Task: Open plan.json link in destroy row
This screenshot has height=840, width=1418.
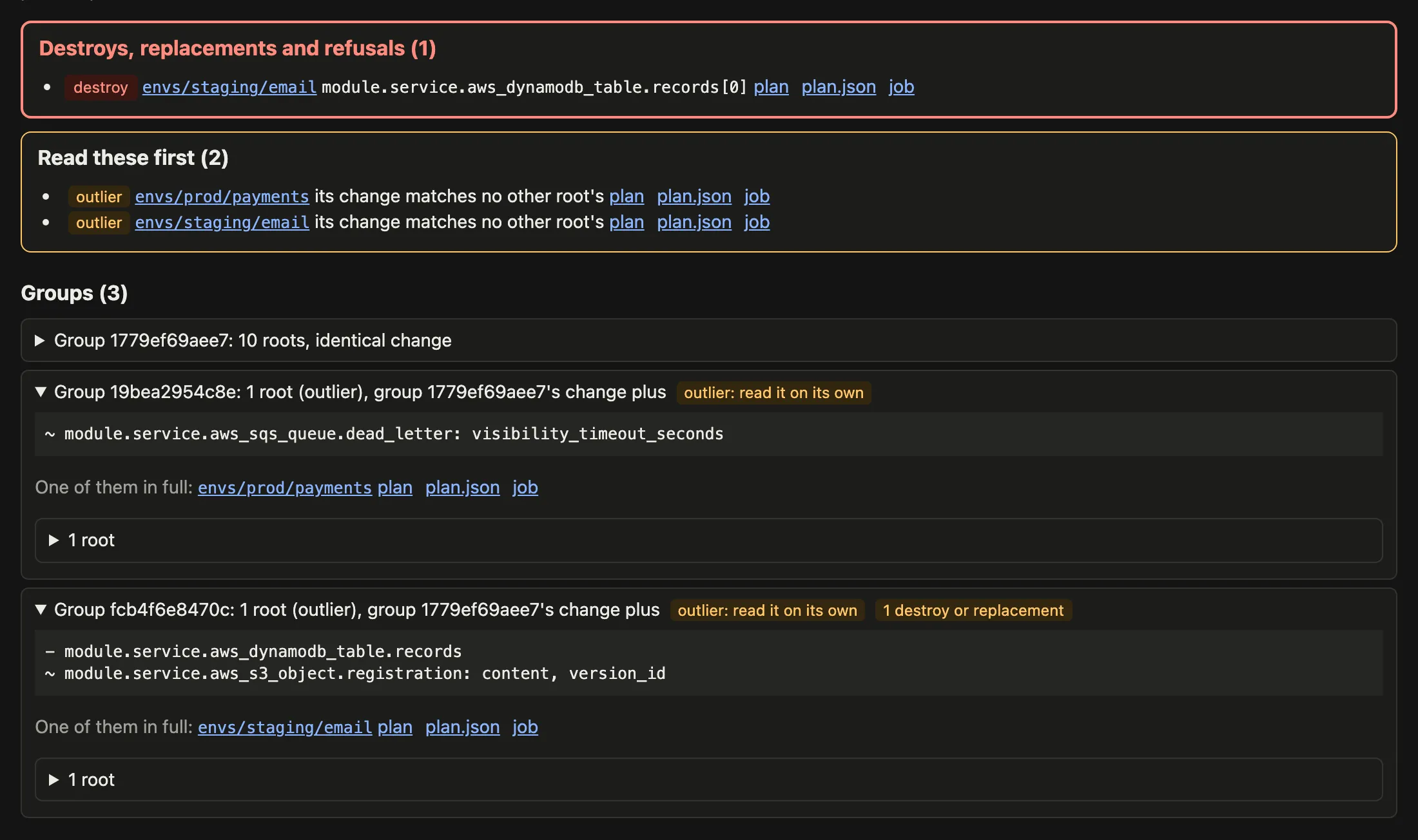Action: 839,87
